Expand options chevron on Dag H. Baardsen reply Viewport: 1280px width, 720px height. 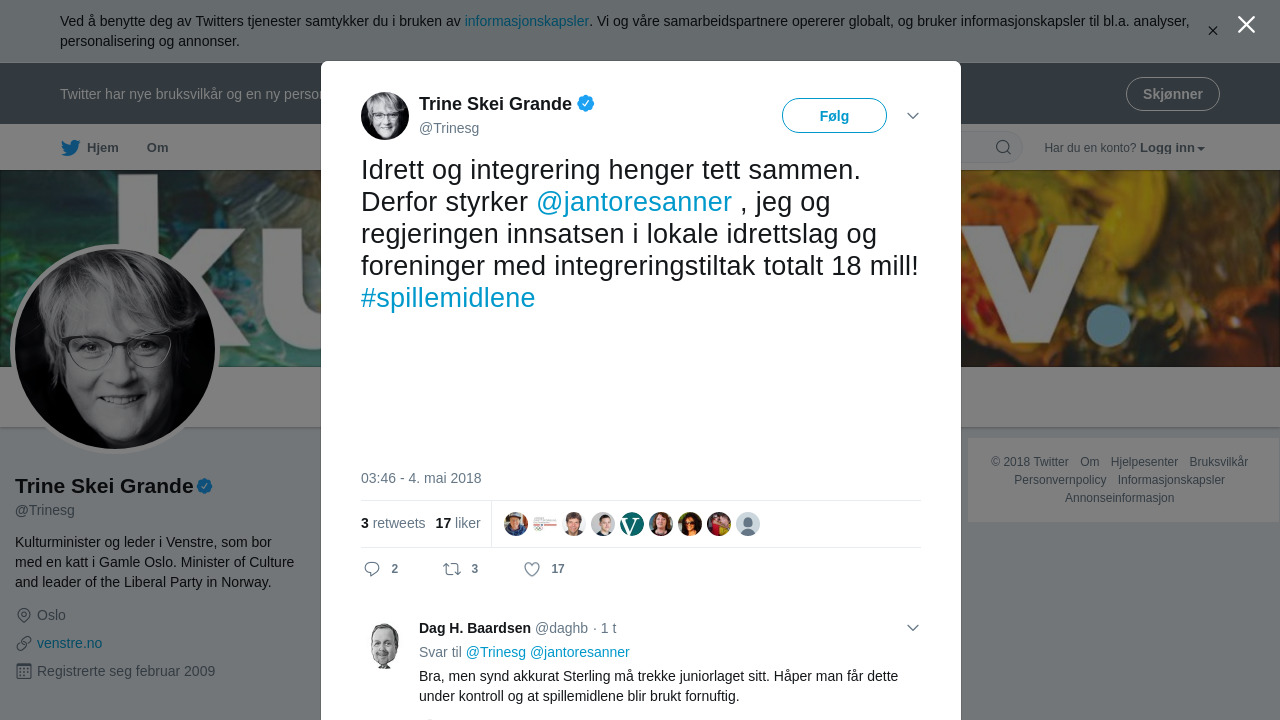pos(913,628)
